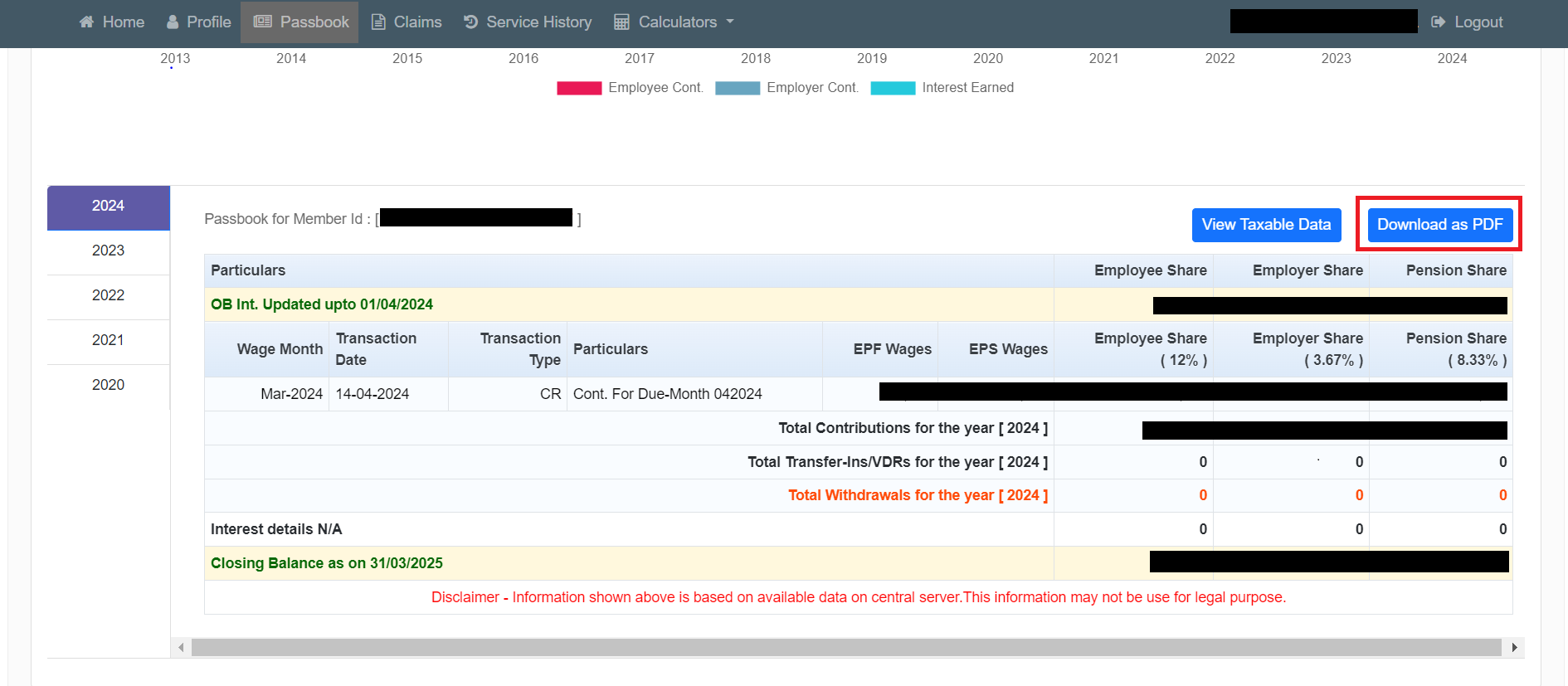Click the Claims document icon
This screenshot has height=686, width=1568.
click(x=378, y=22)
